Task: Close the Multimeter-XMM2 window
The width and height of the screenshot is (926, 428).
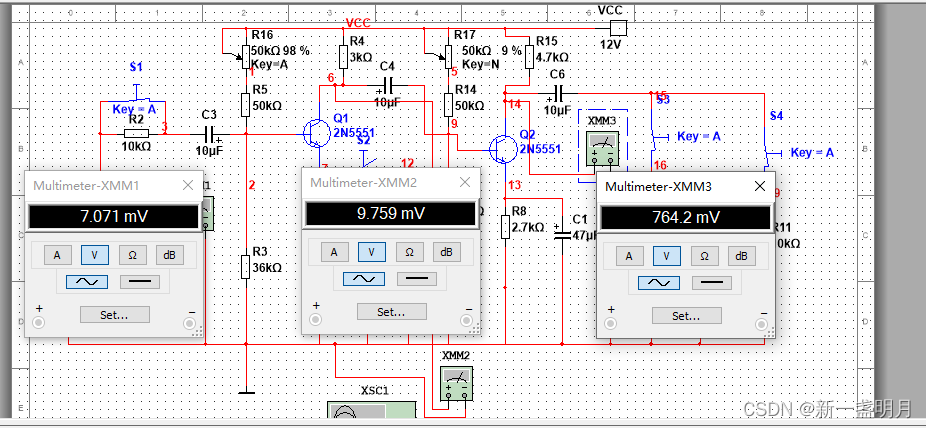Action: pyautogui.click(x=465, y=182)
